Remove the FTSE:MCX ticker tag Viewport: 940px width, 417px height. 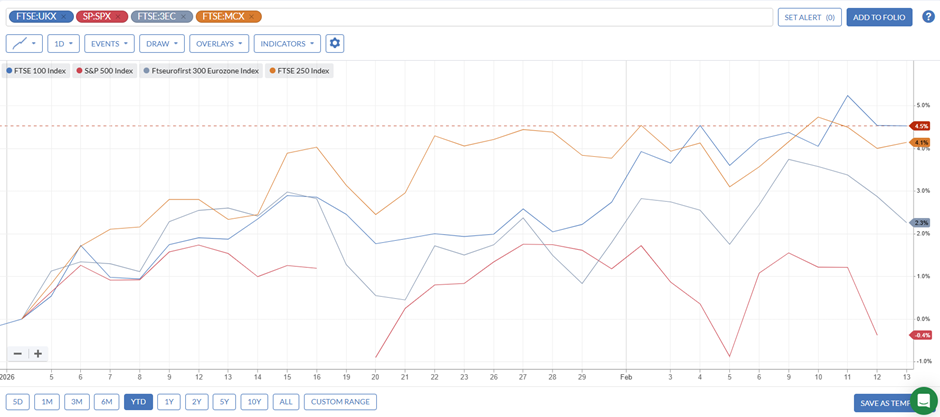tap(251, 17)
